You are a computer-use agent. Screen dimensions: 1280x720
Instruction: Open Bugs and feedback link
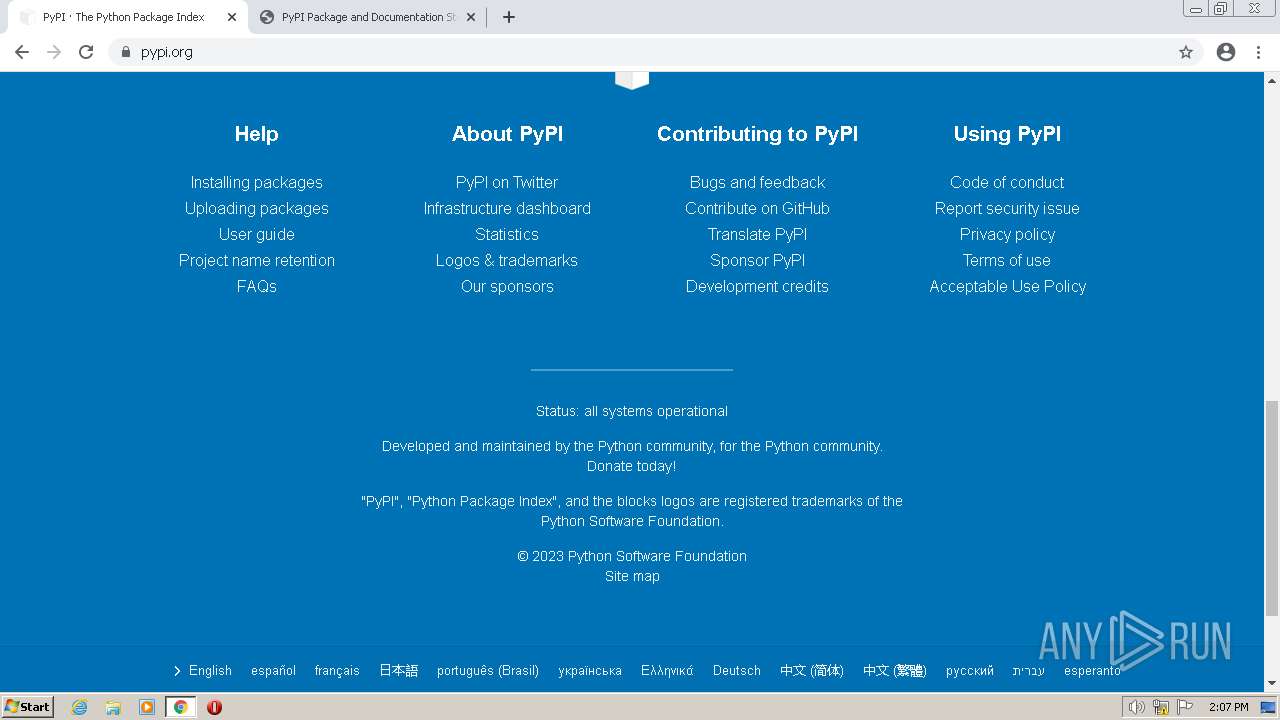point(757,182)
